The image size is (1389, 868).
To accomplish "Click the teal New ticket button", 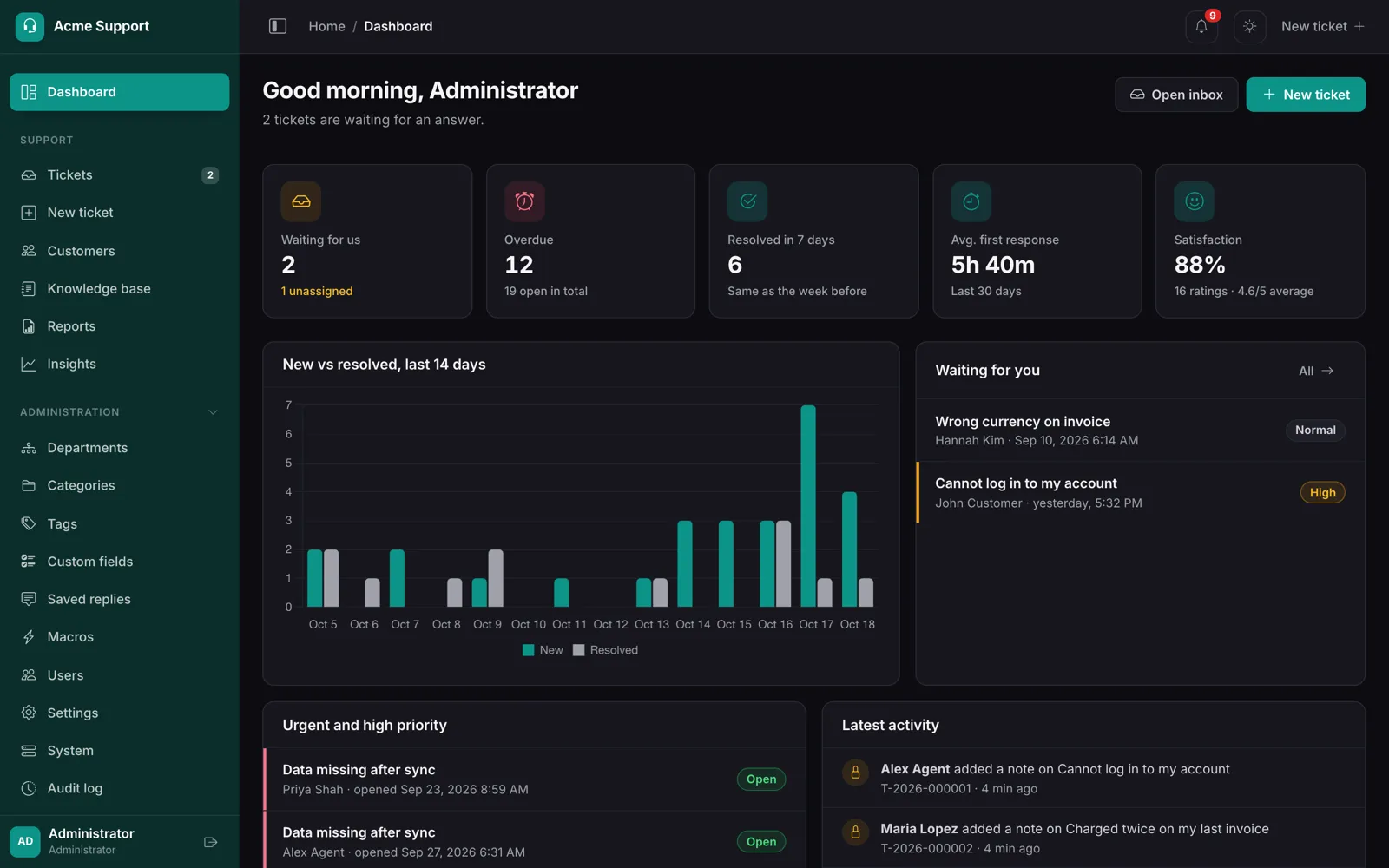I will 1306,95.
